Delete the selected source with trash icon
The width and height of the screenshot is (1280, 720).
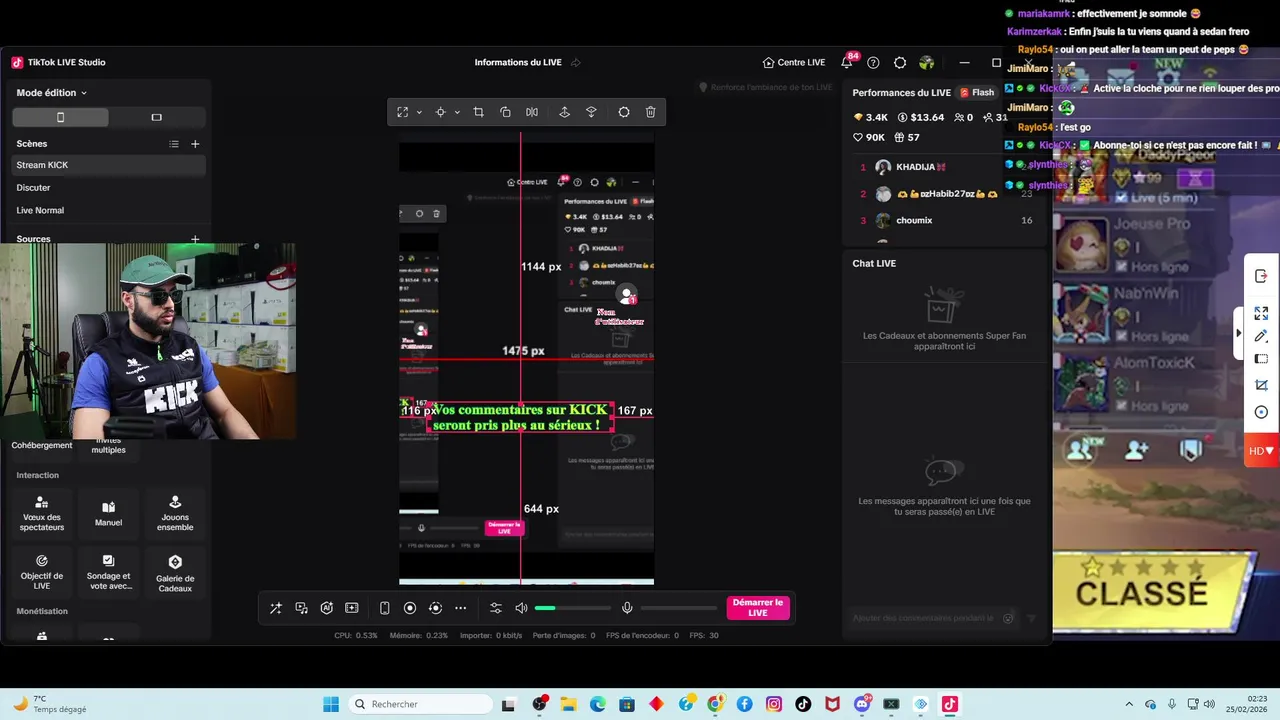651,112
